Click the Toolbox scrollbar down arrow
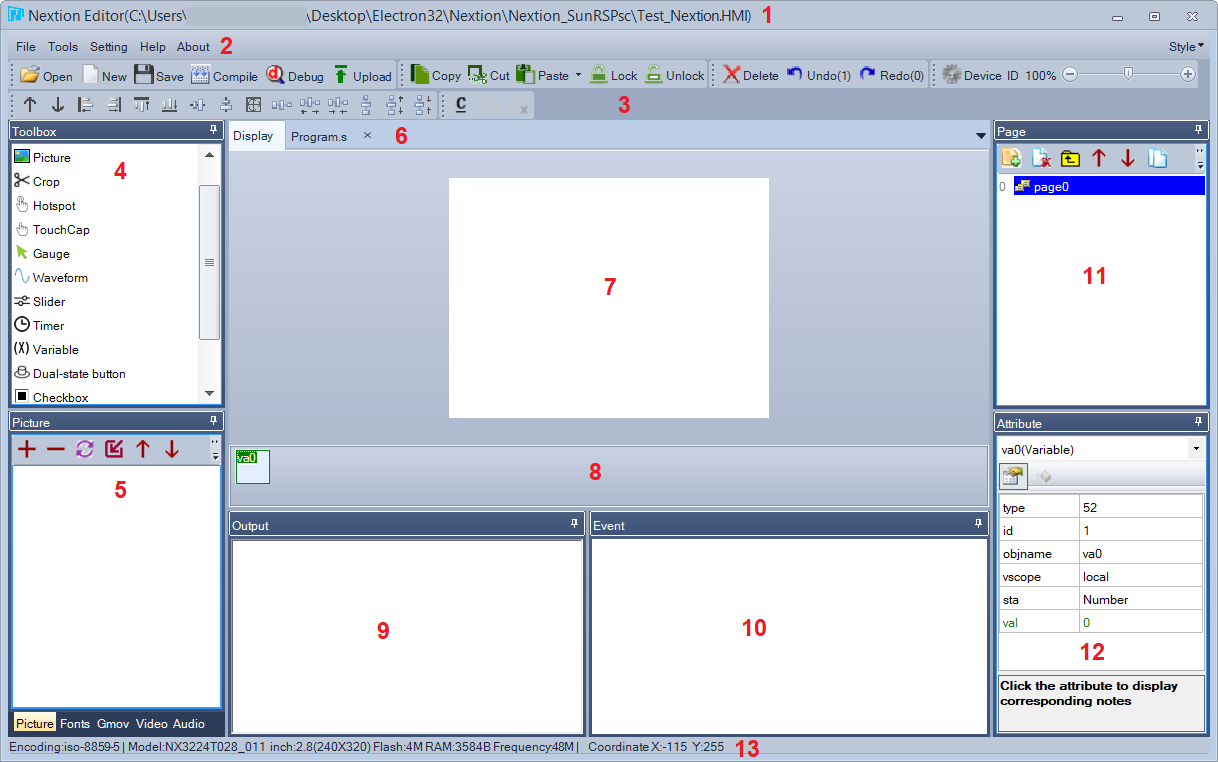The width and height of the screenshot is (1218, 762). [x=209, y=394]
